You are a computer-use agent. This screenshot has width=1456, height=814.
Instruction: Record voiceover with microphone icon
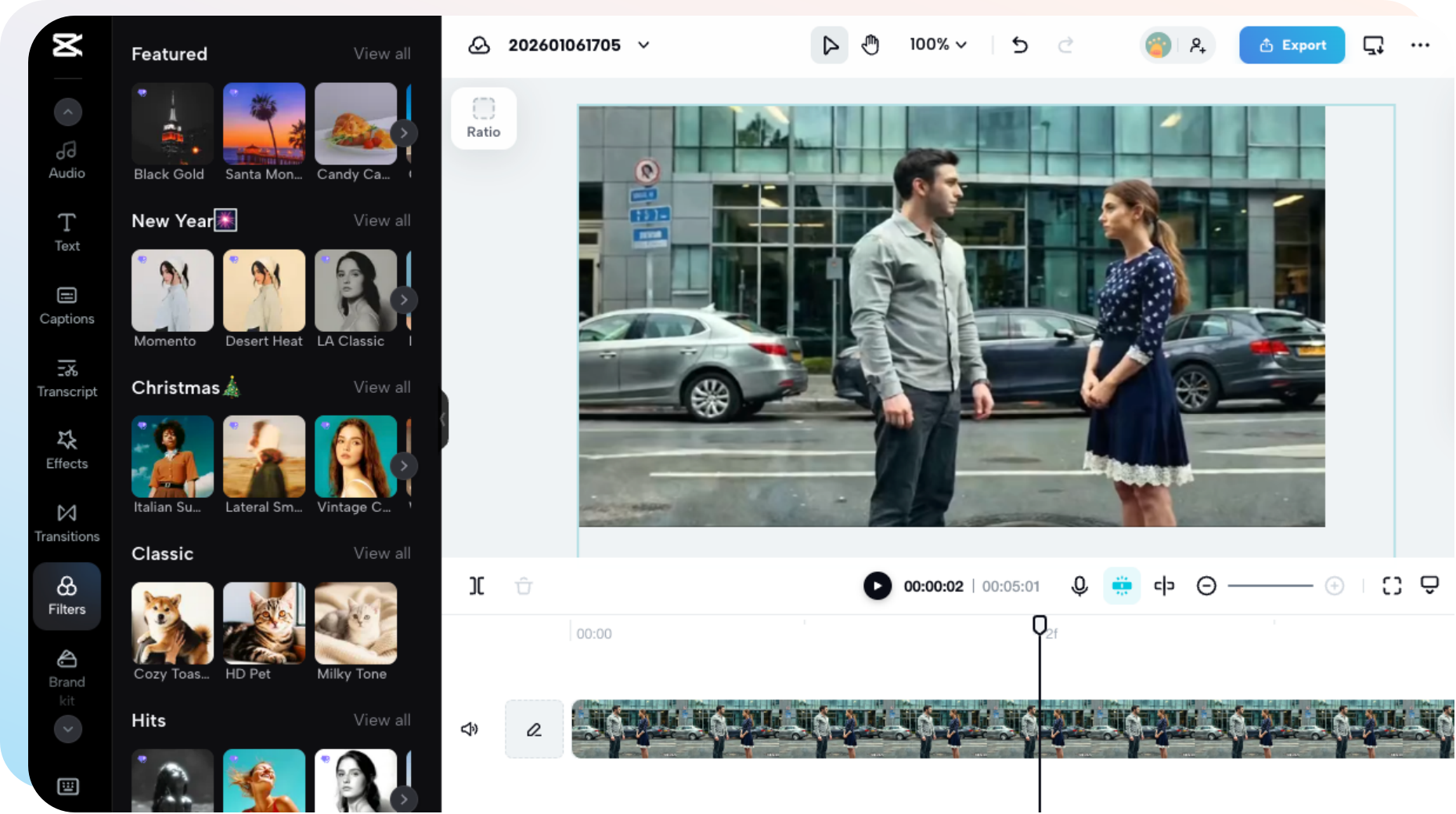click(1079, 585)
